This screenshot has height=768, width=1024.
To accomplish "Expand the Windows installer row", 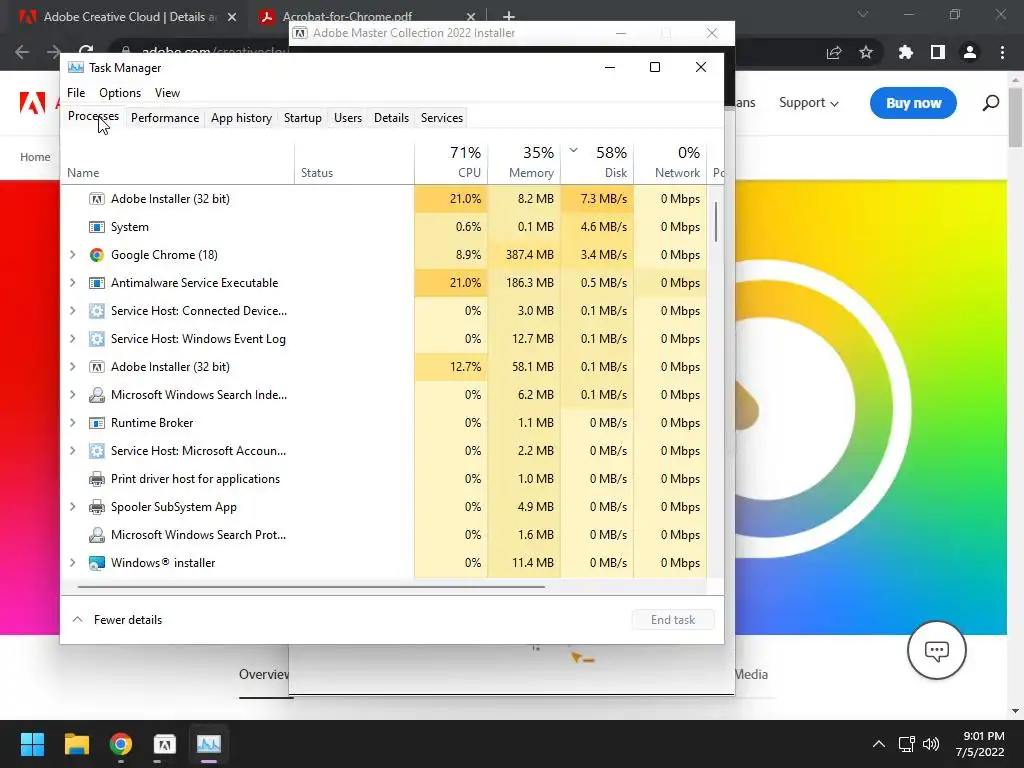I will coord(72,563).
